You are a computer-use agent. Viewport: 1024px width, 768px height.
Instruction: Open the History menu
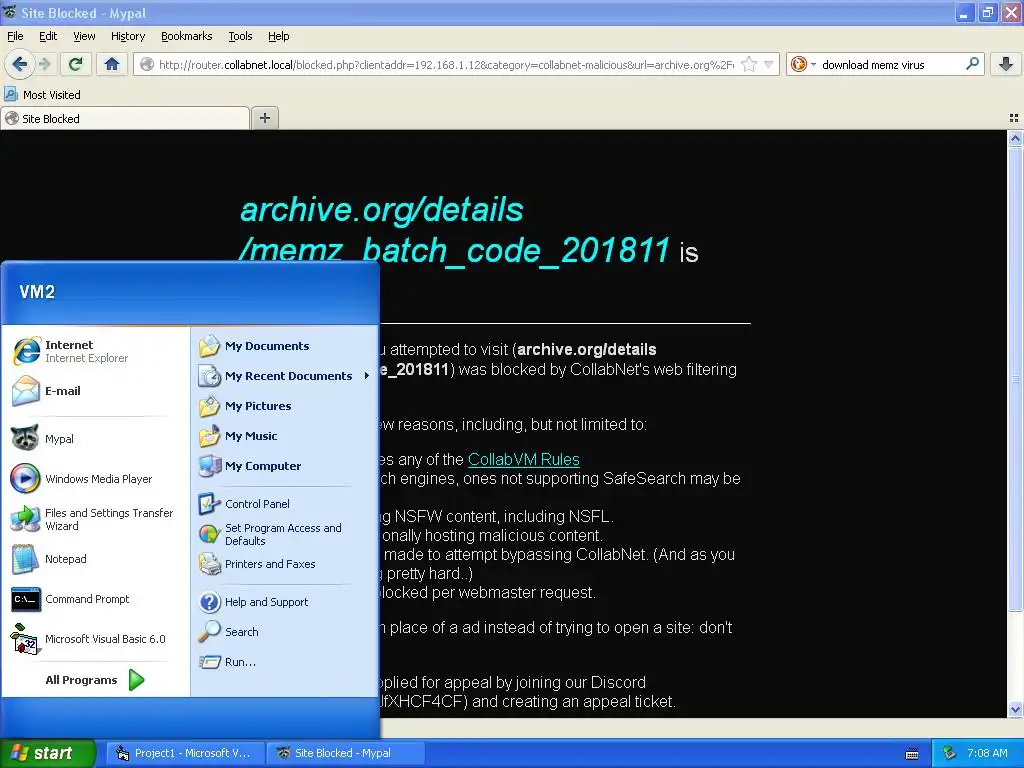[127, 36]
